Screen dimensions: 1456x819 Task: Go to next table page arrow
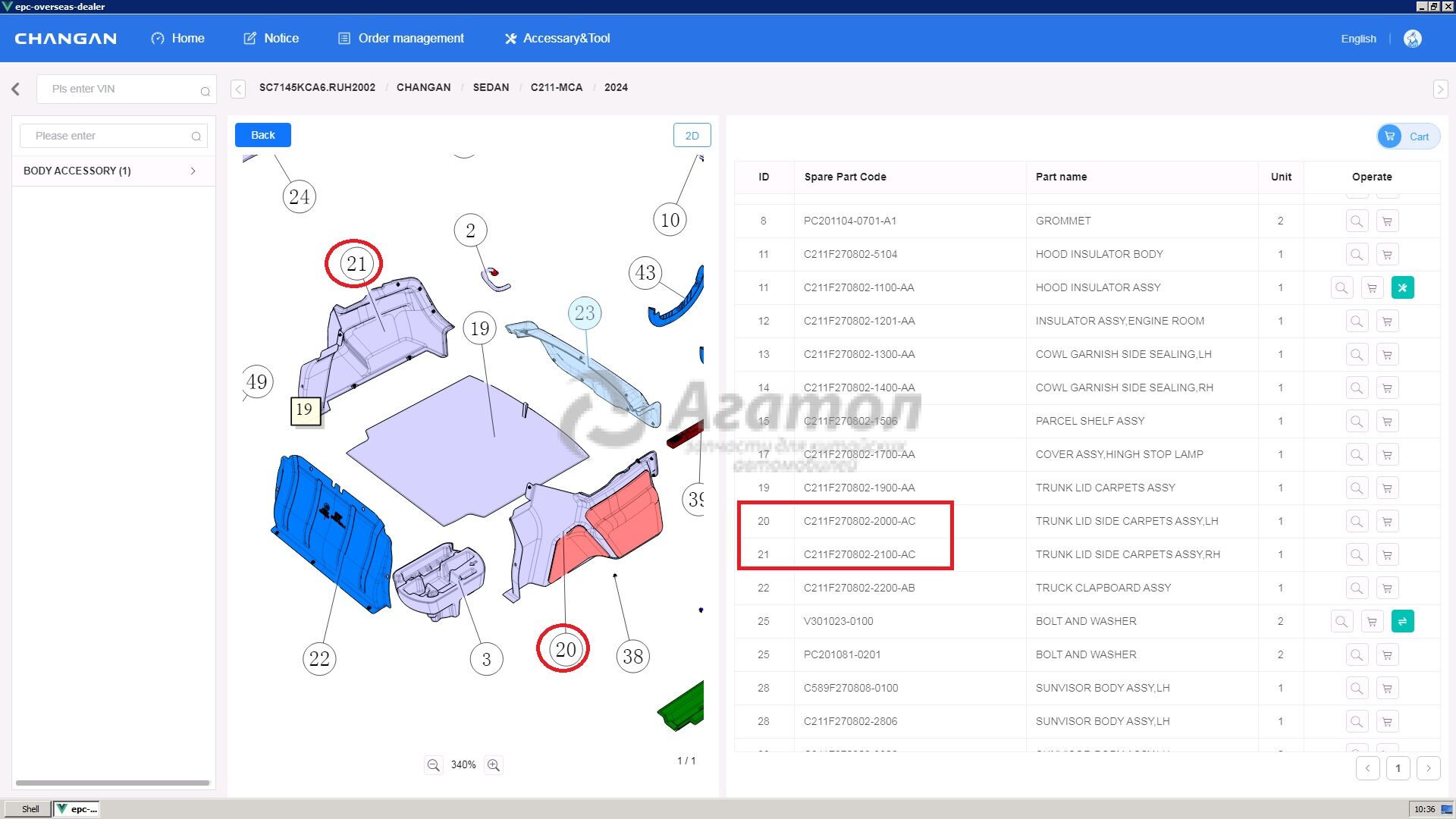[1428, 768]
